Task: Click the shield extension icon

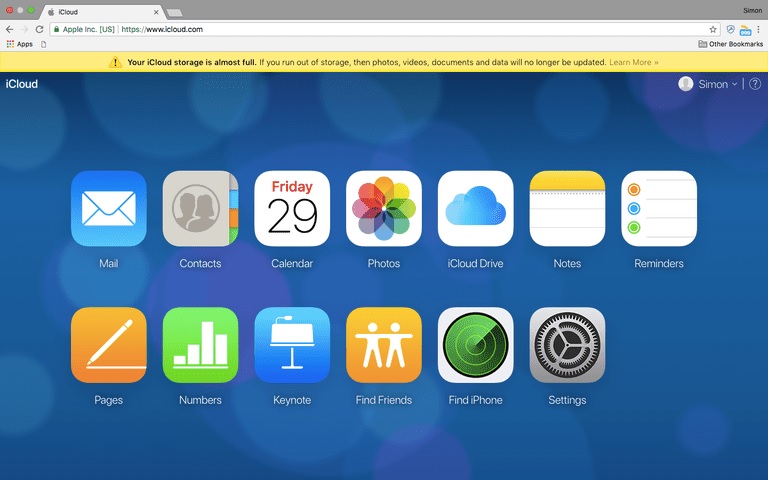Action: coord(730,29)
